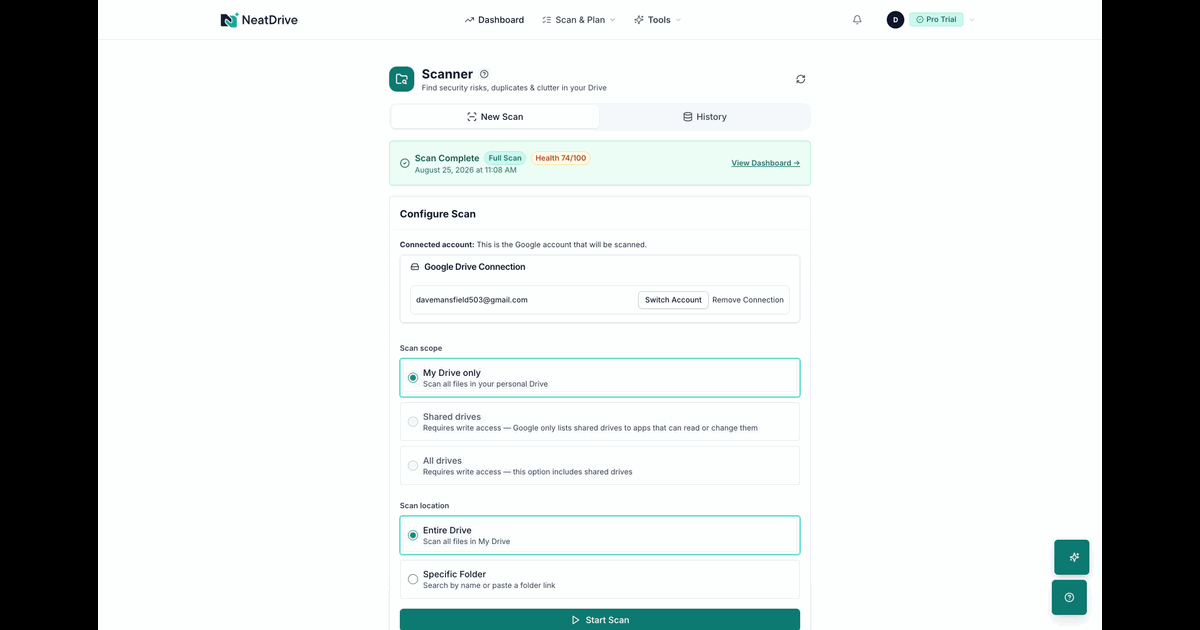Image resolution: width=1200 pixels, height=630 pixels.
Task: Click the scan date August 25, 2026 text
Action: [466, 170]
